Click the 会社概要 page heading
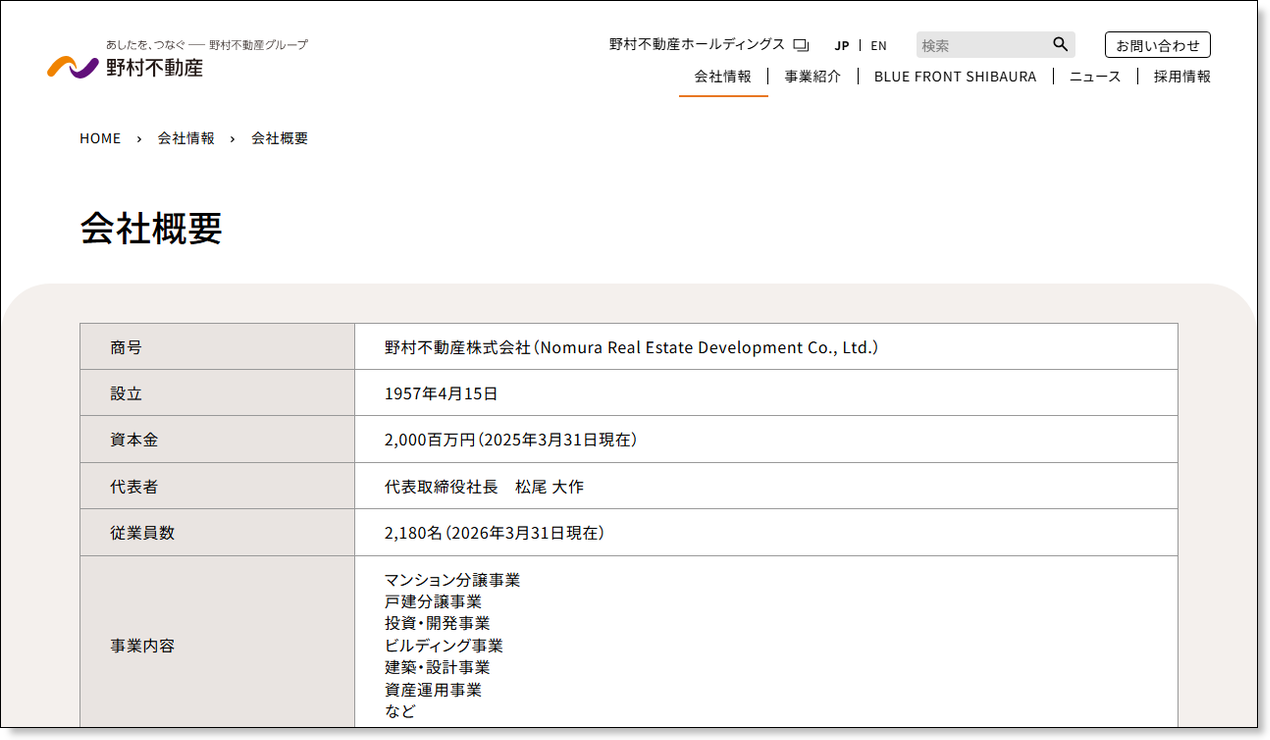1270x740 pixels. [x=151, y=229]
